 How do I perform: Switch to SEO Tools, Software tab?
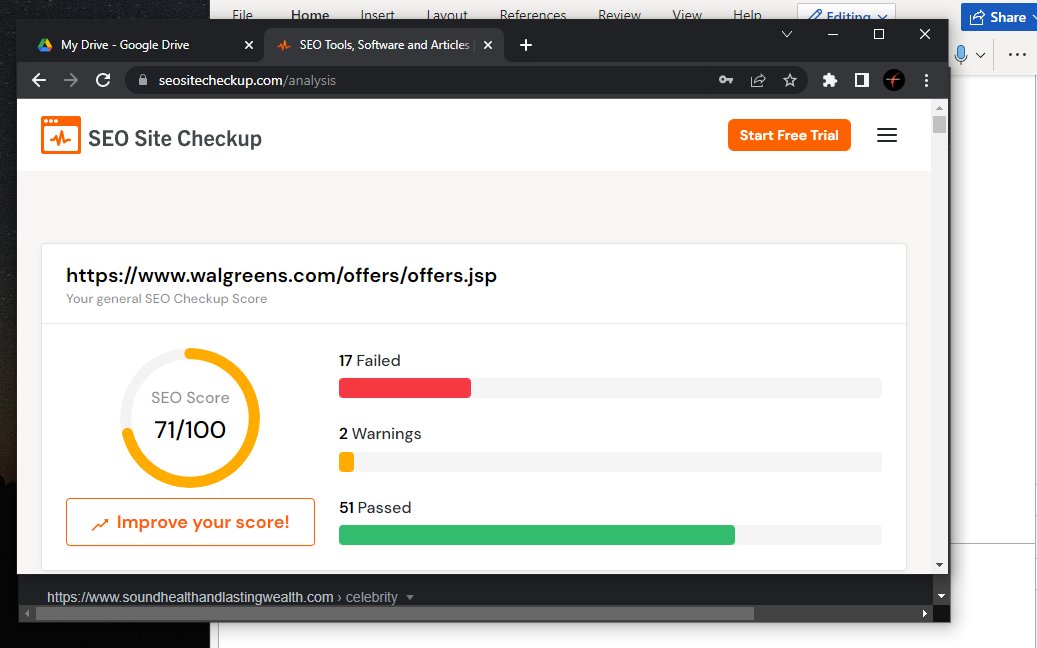coord(384,45)
